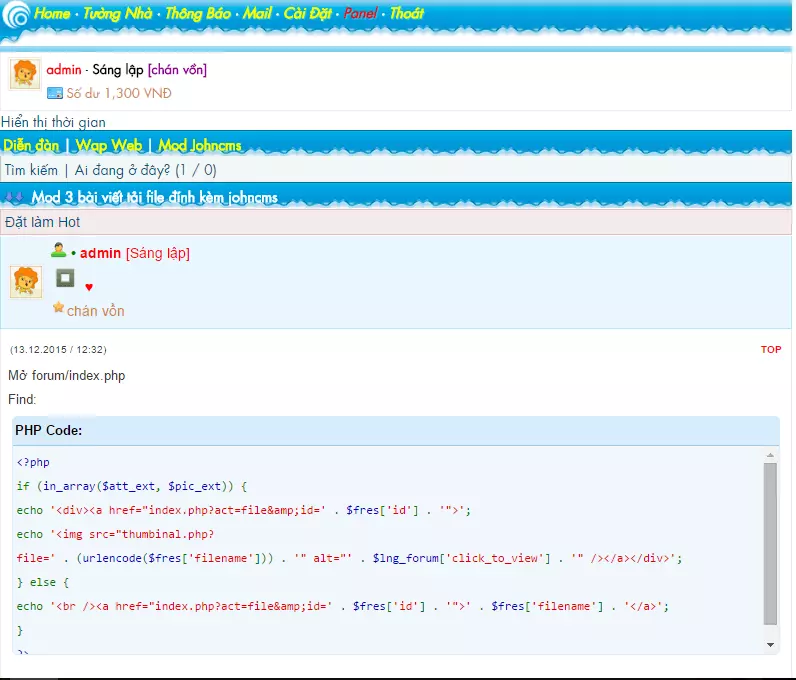Click the code box scroll up arrow
796x680 pixels.
(770, 456)
